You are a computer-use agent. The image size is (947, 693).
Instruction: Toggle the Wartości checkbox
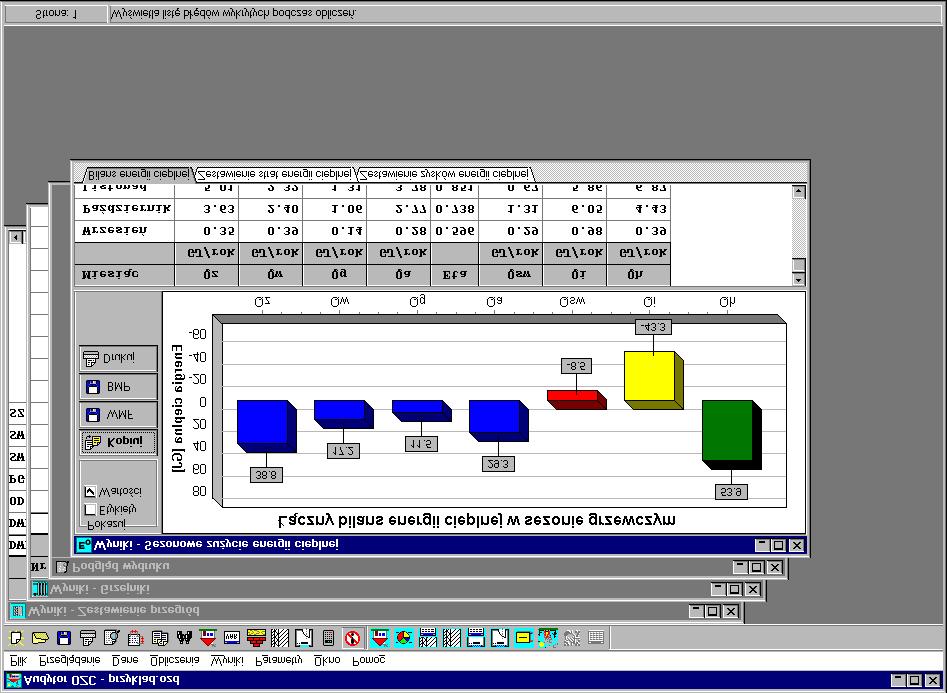pyautogui.click(x=90, y=491)
